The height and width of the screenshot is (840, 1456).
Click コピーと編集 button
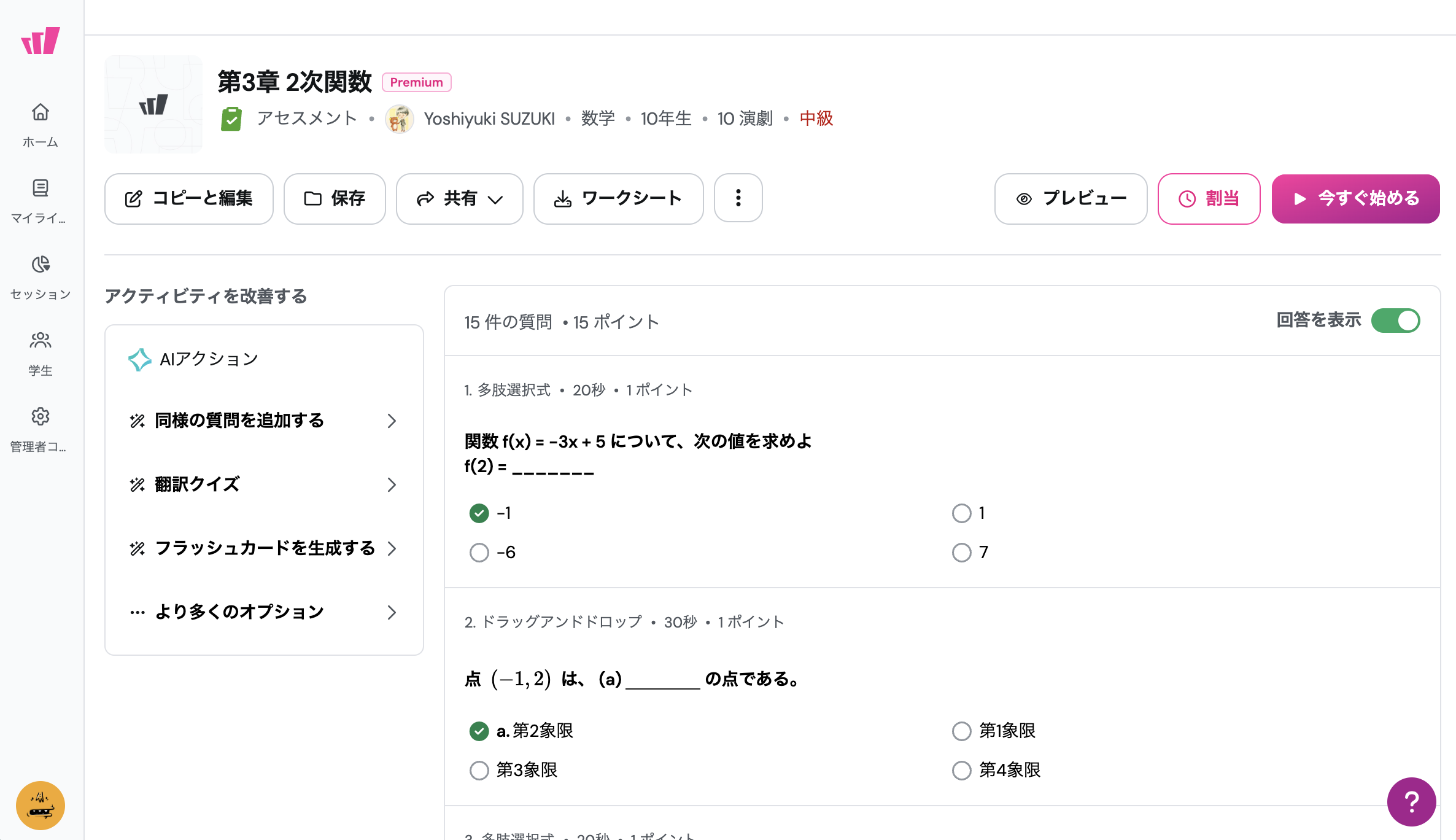coord(189,198)
